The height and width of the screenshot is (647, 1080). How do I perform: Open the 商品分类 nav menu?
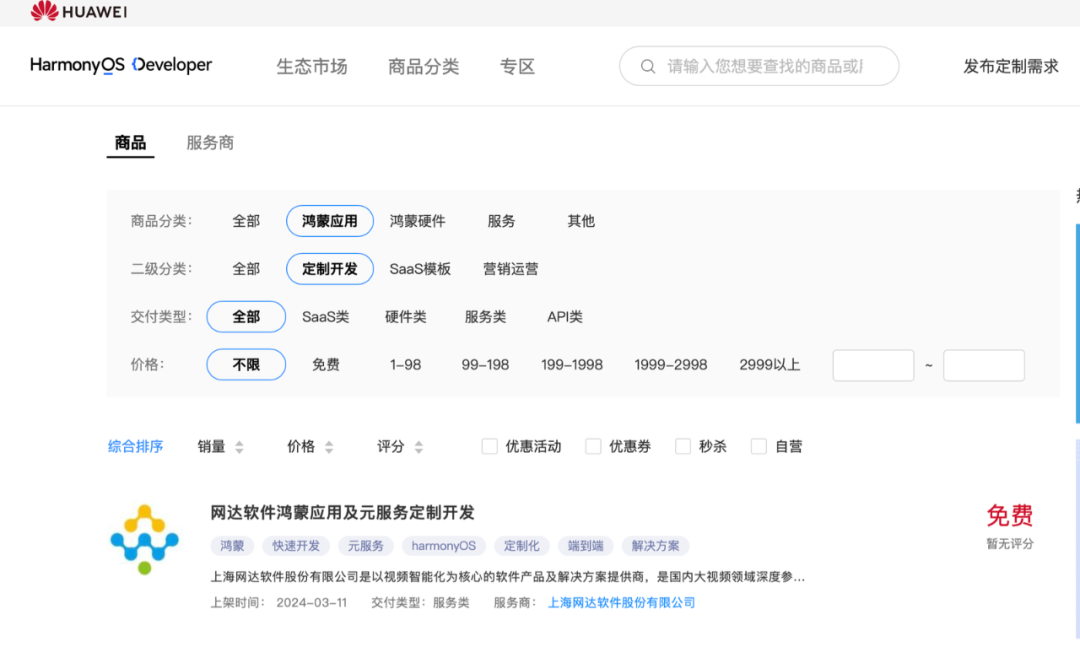click(x=424, y=67)
